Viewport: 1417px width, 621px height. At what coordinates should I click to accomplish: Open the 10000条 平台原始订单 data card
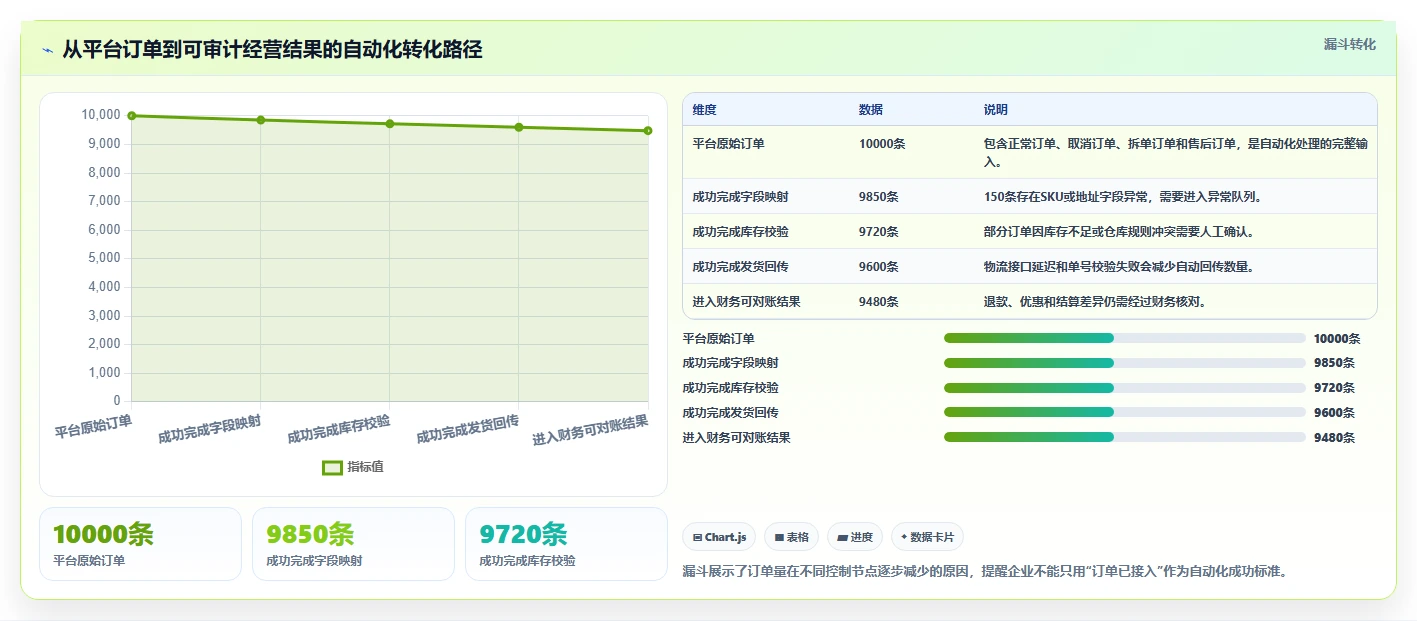141,544
